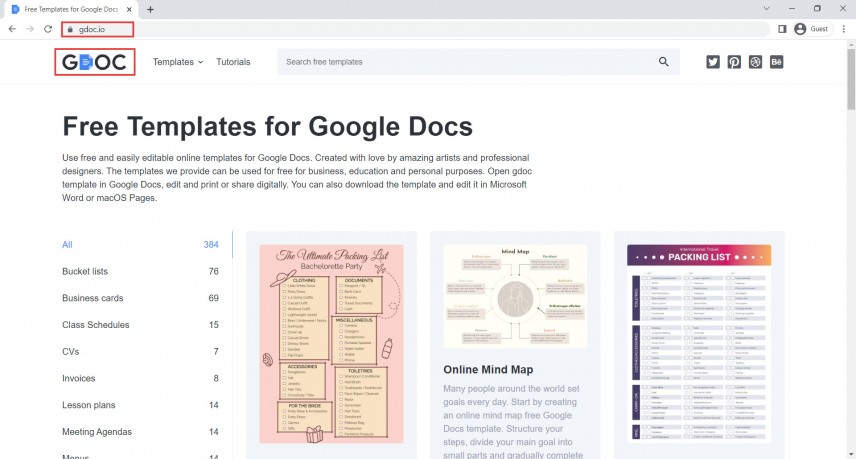This screenshot has height=459, width=856.
Task: Select the Class Schedules category
Action: point(96,325)
